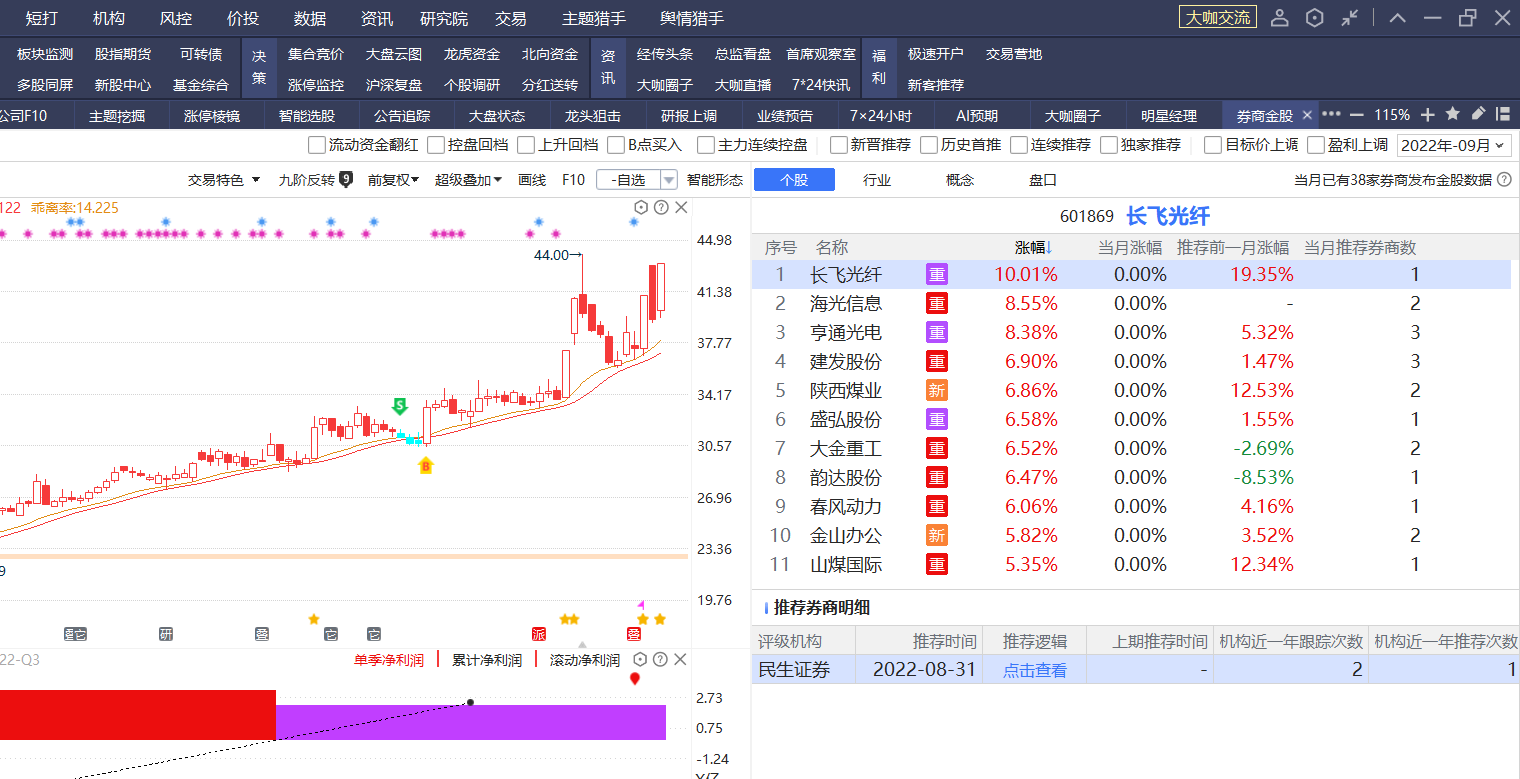Enable 历史首推 checkbox
Screen dimensions: 1520x779
pos(929,145)
